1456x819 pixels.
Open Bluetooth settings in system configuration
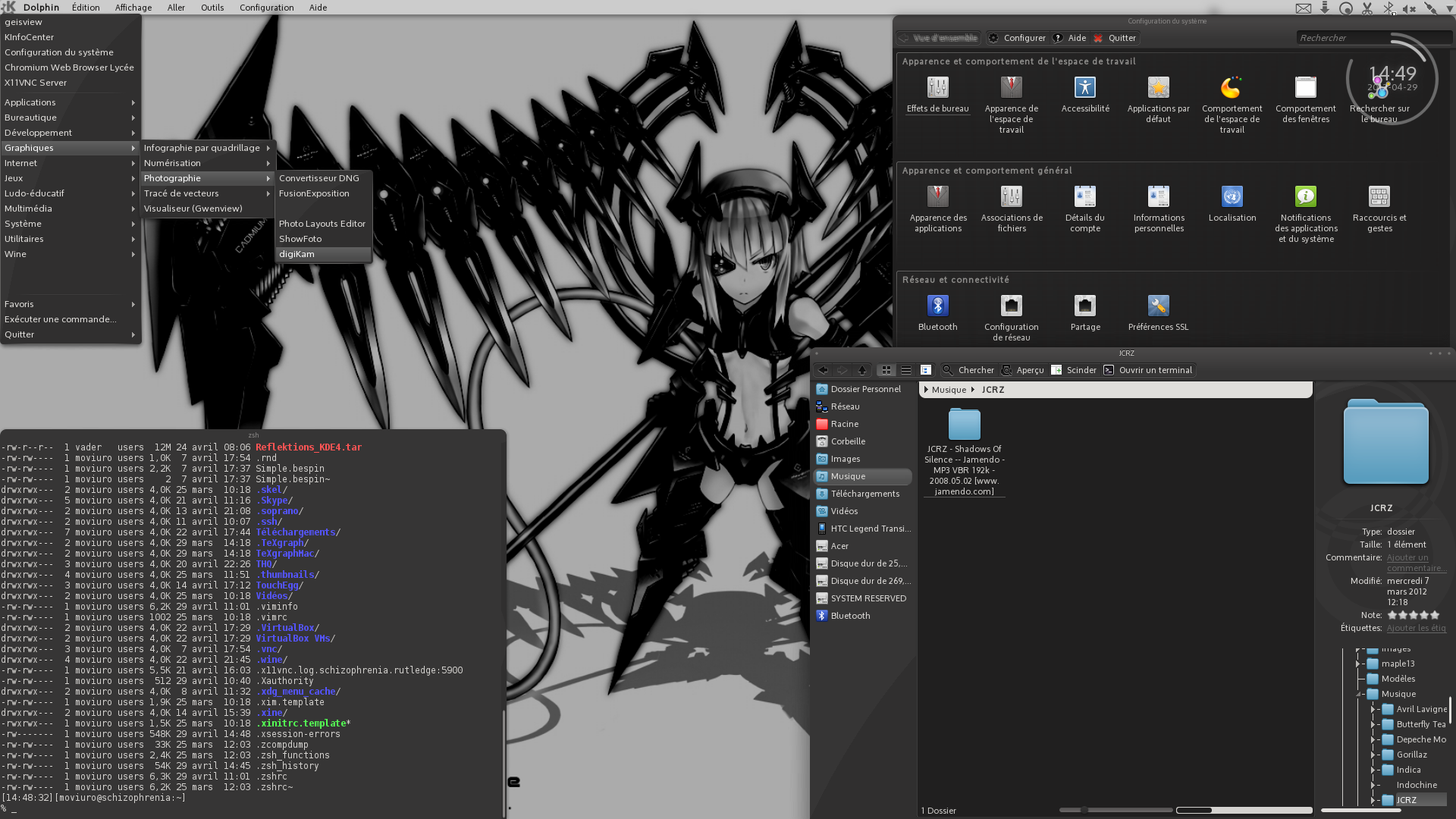click(x=937, y=313)
